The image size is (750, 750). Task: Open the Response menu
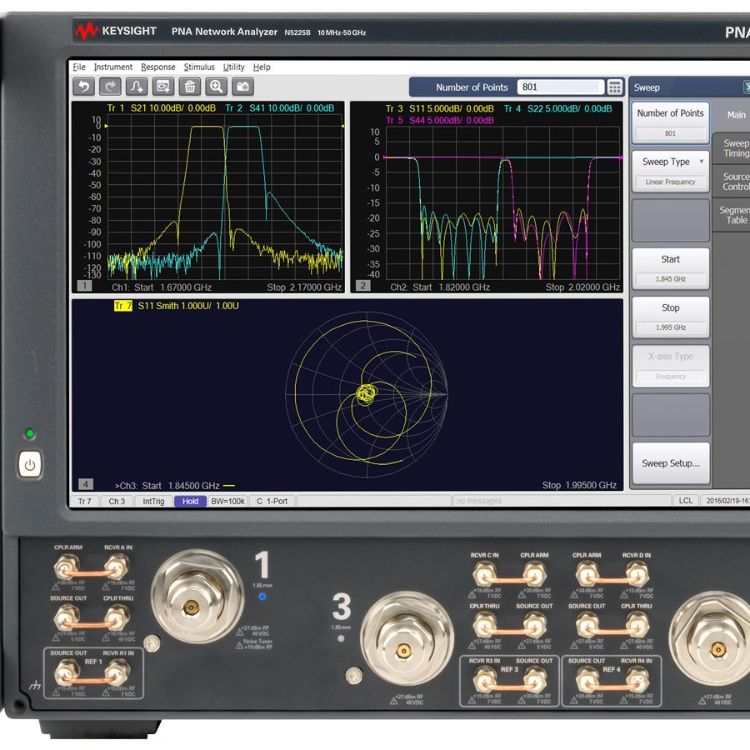[158, 67]
